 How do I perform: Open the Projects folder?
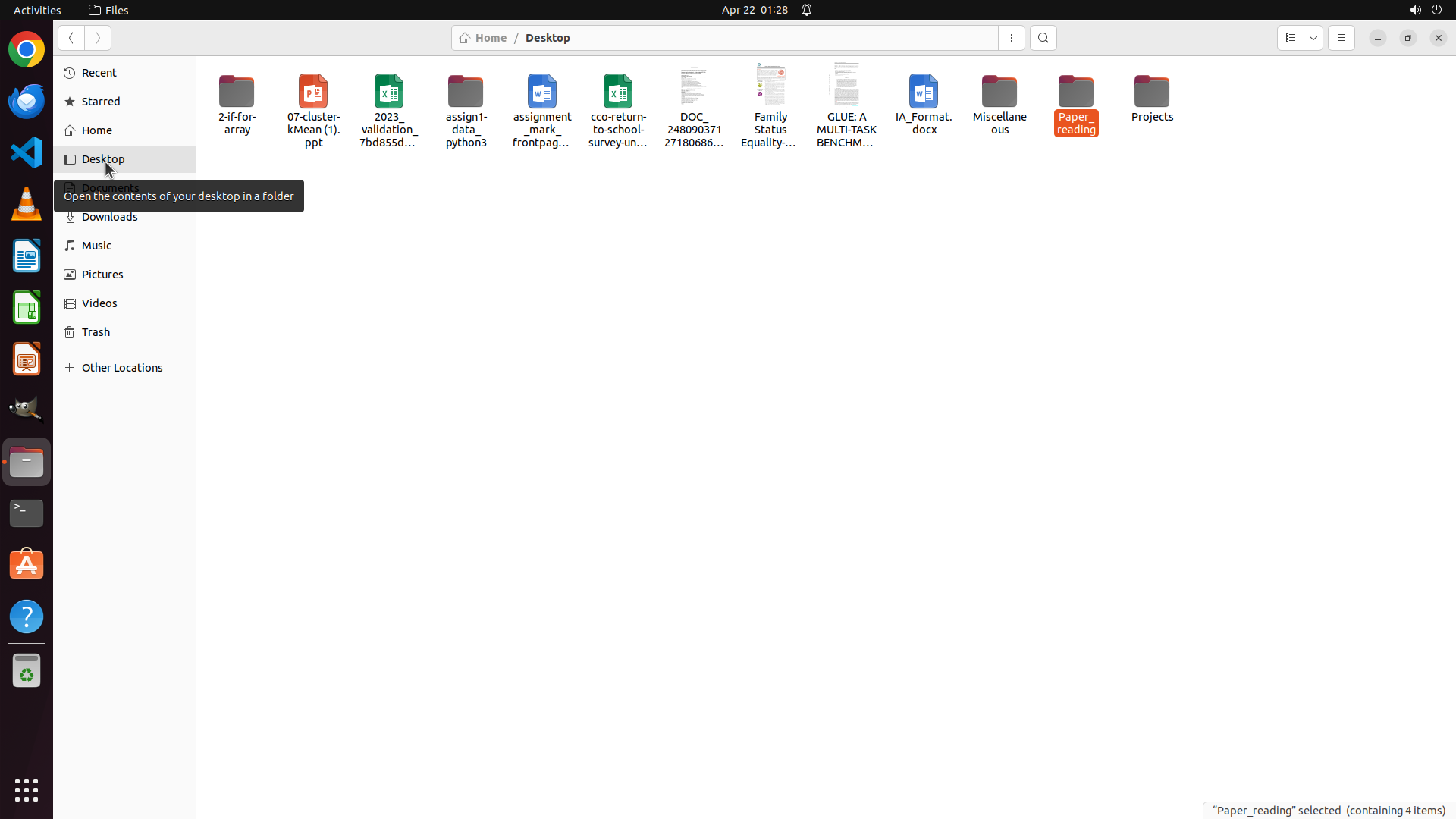(x=1151, y=93)
